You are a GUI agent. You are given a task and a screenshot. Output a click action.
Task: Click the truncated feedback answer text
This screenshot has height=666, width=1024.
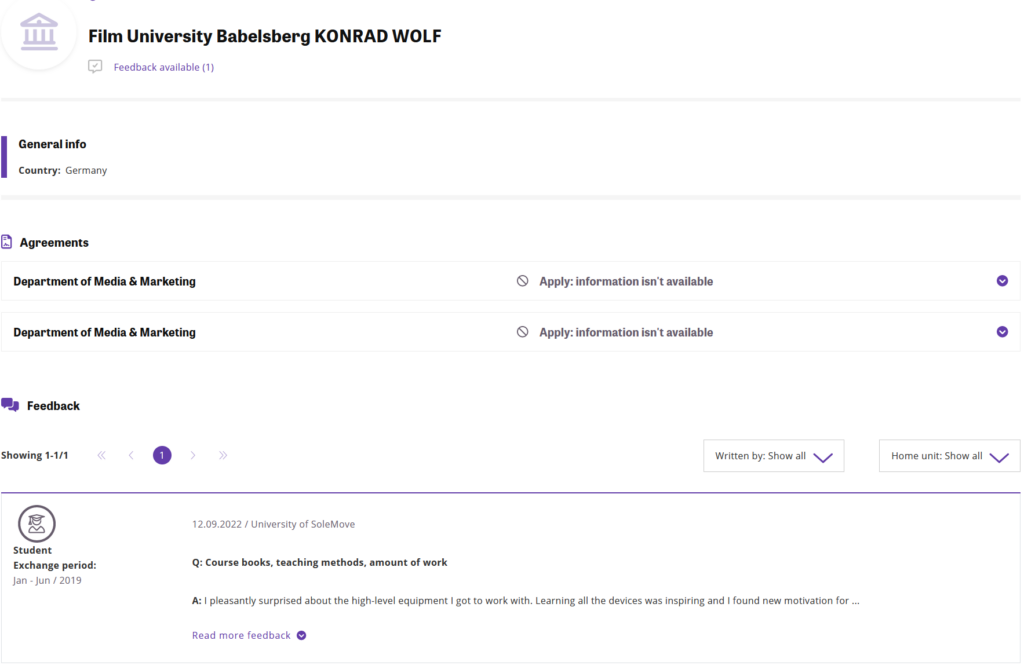click(526, 601)
